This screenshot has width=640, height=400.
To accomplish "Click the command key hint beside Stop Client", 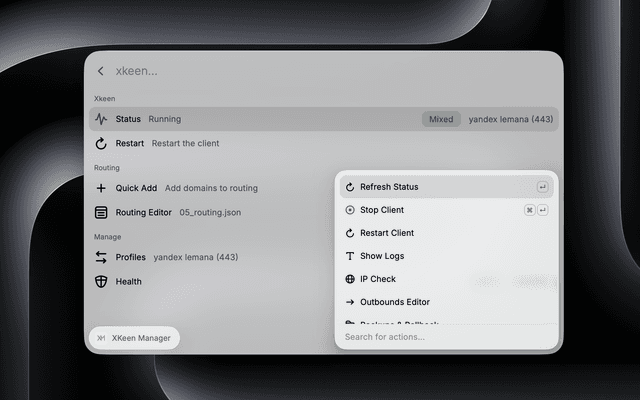I will [x=529, y=210].
